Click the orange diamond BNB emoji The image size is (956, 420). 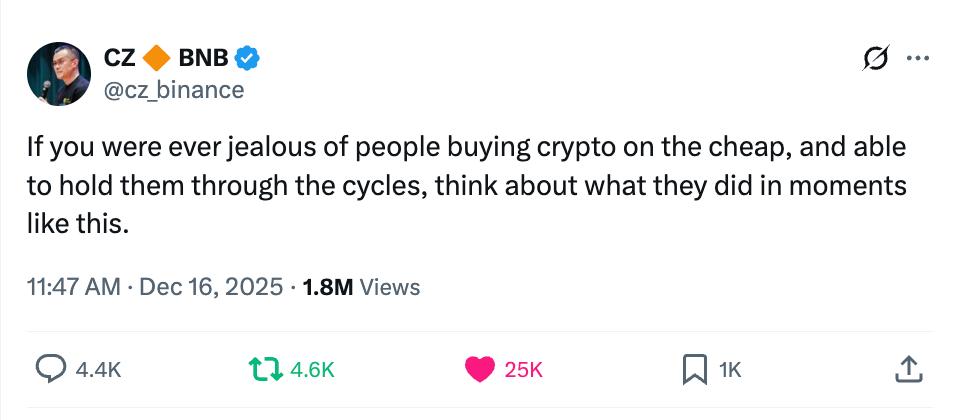pos(156,60)
